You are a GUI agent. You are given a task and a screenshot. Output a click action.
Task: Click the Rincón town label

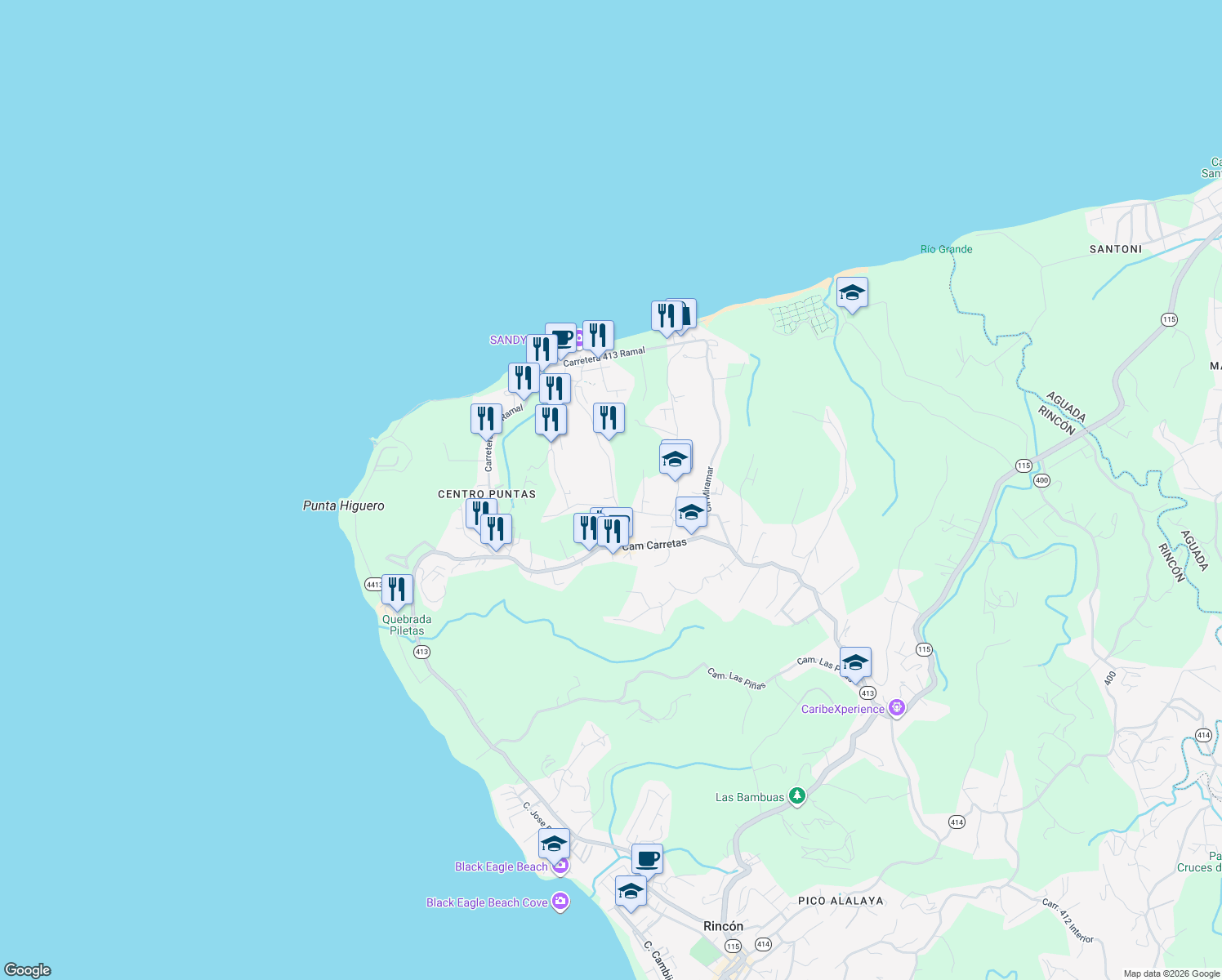pyautogui.click(x=724, y=926)
